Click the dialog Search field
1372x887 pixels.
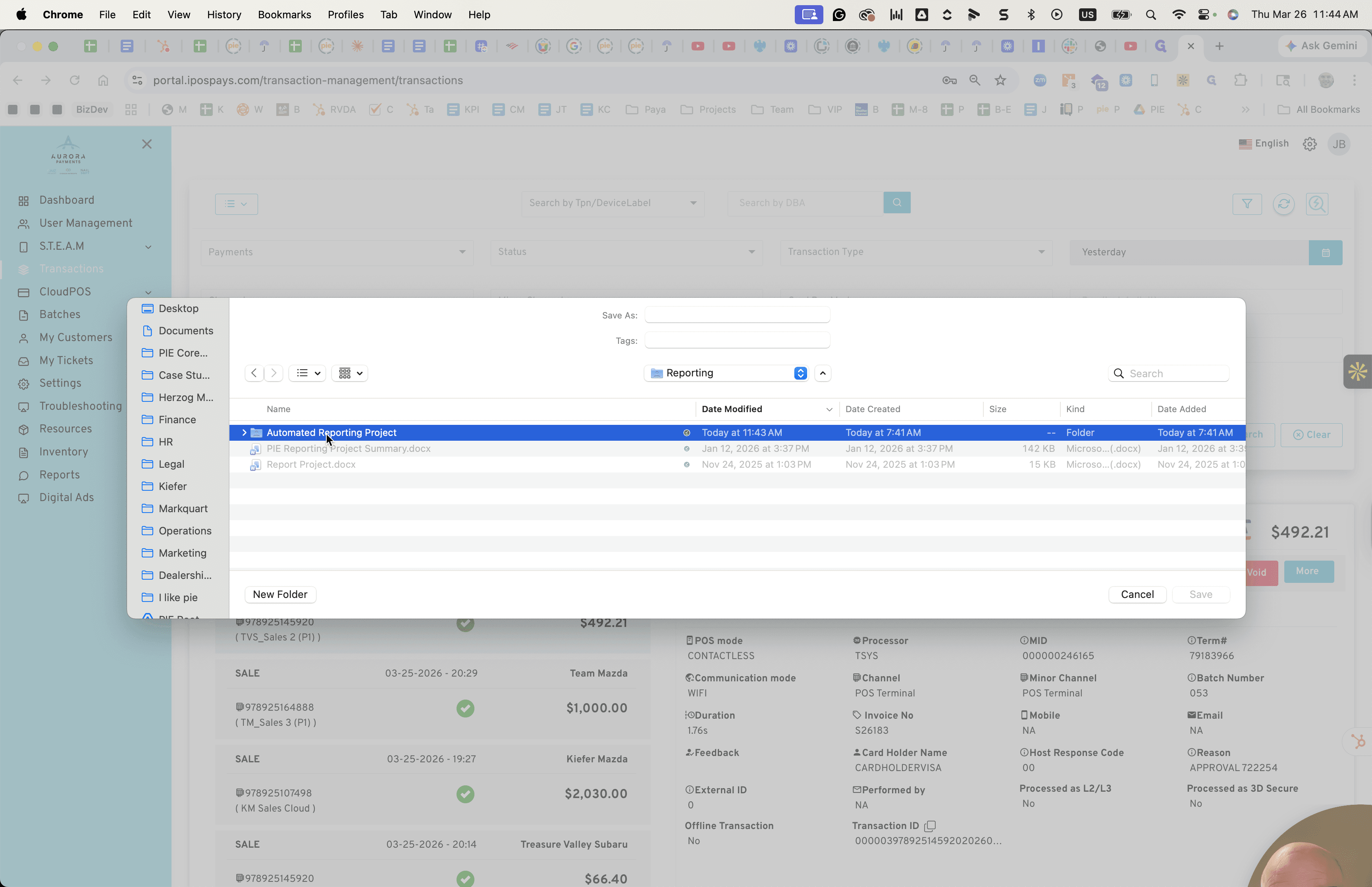tap(1168, 373)
